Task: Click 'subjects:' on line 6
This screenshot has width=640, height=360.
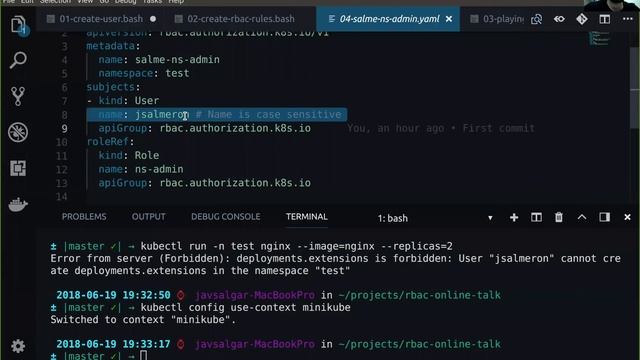Action: [113, 87]
